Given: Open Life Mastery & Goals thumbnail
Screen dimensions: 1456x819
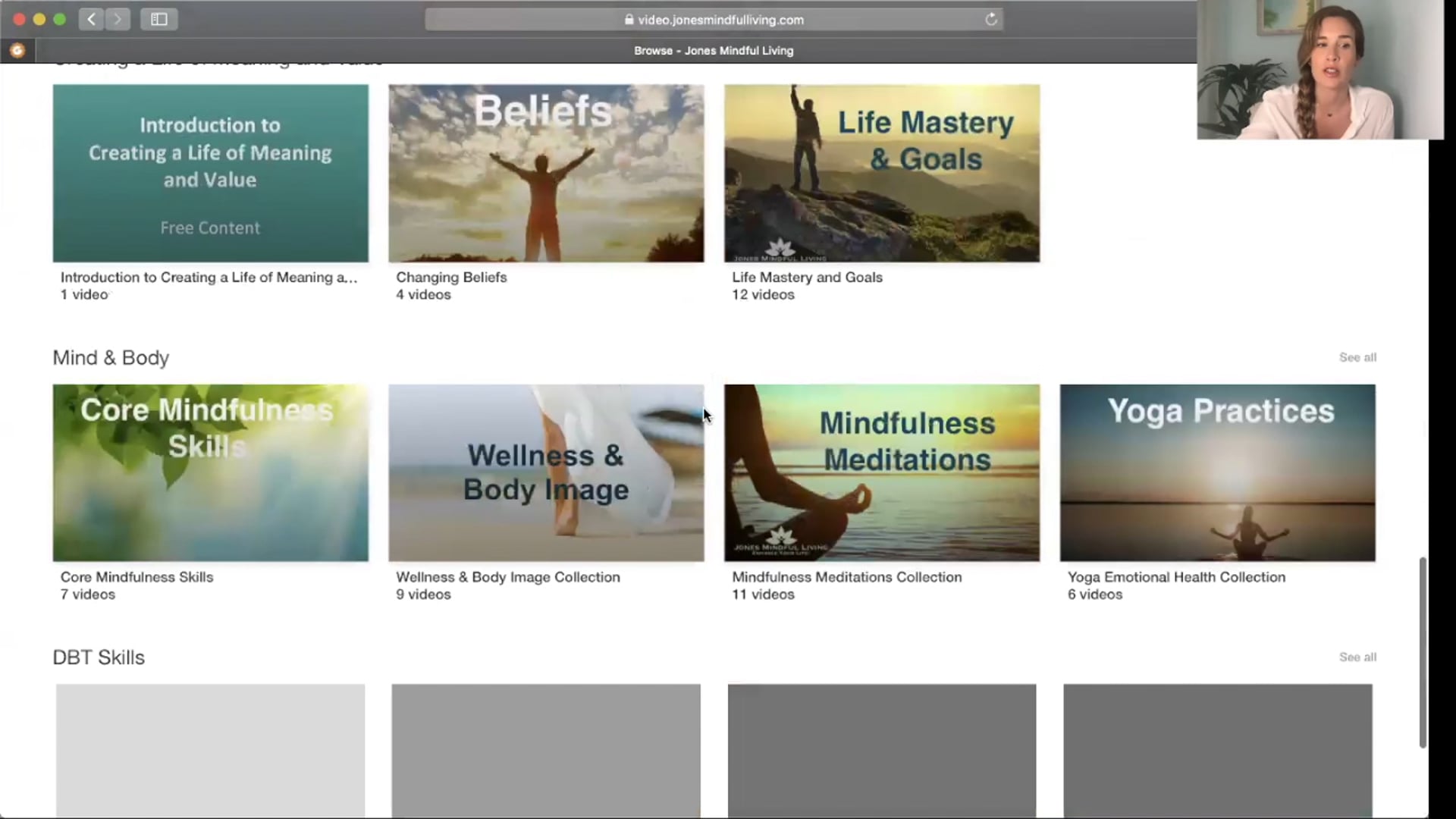Looking at the screenshot, I should pos(881,173).
